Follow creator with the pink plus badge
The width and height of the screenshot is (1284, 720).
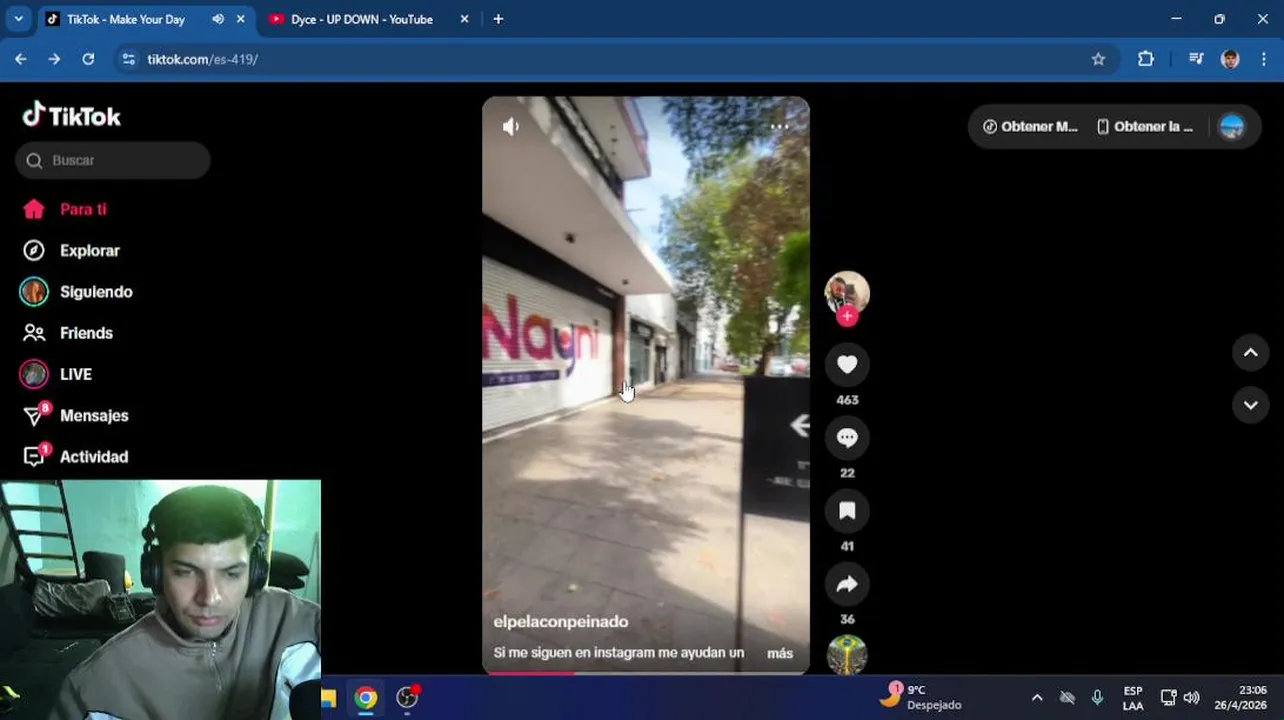click(847, 316)
